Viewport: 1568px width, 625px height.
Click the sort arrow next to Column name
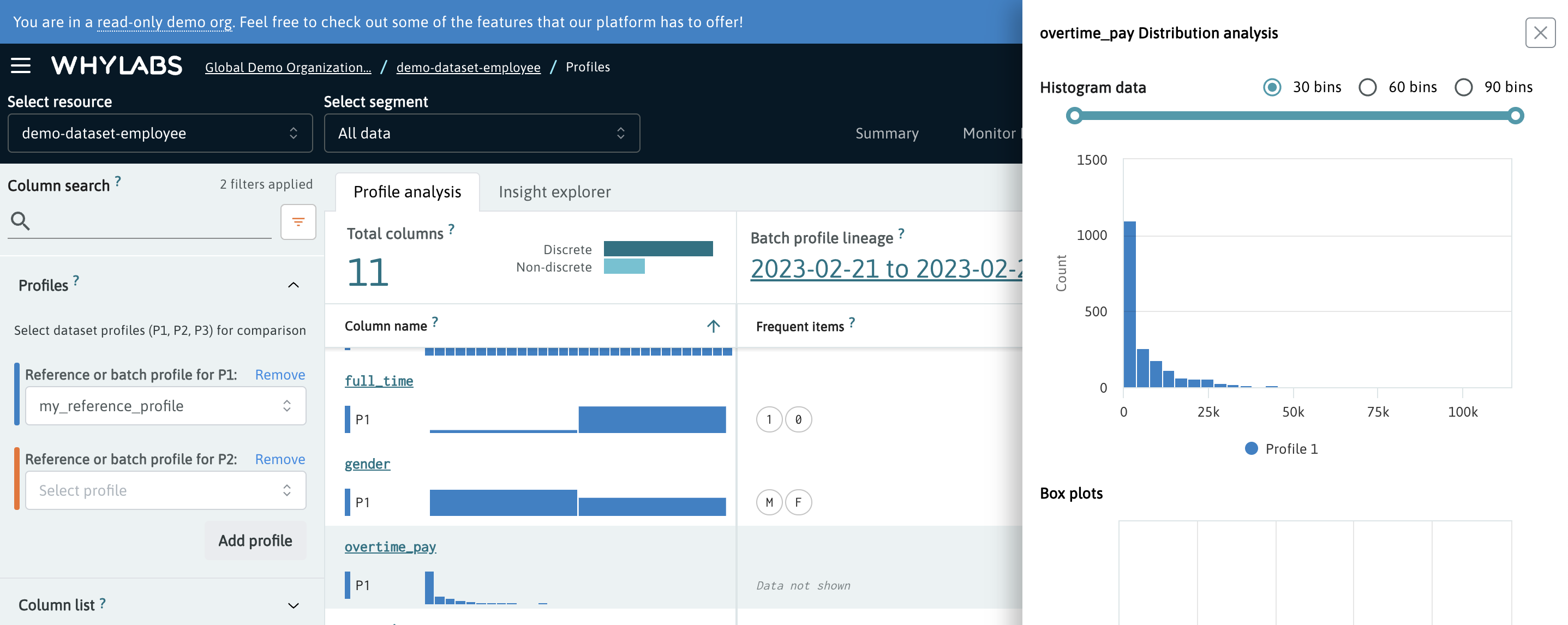coord(713,326)
